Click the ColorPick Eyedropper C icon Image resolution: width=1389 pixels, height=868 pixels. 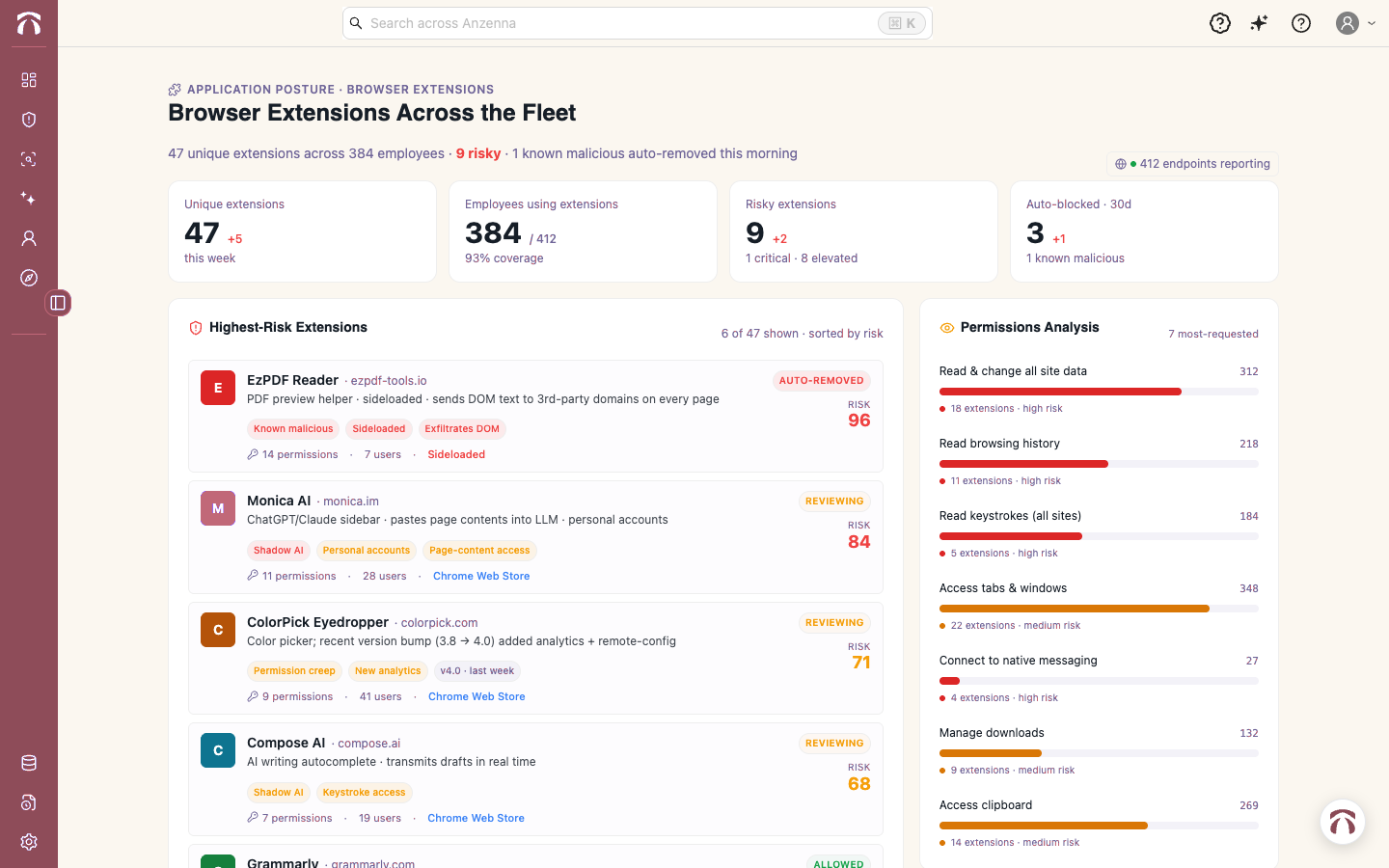[218, 630]
